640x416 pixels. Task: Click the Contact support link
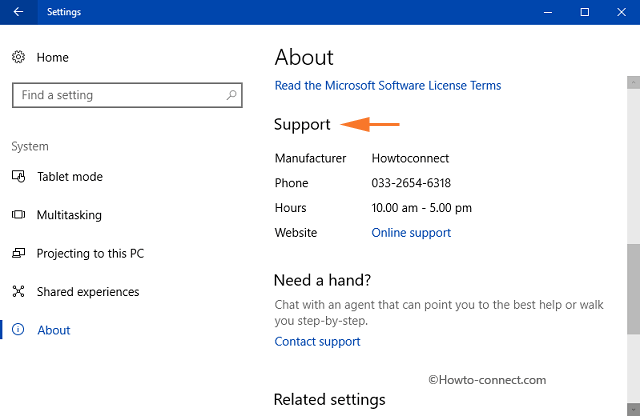click(317, 341)
